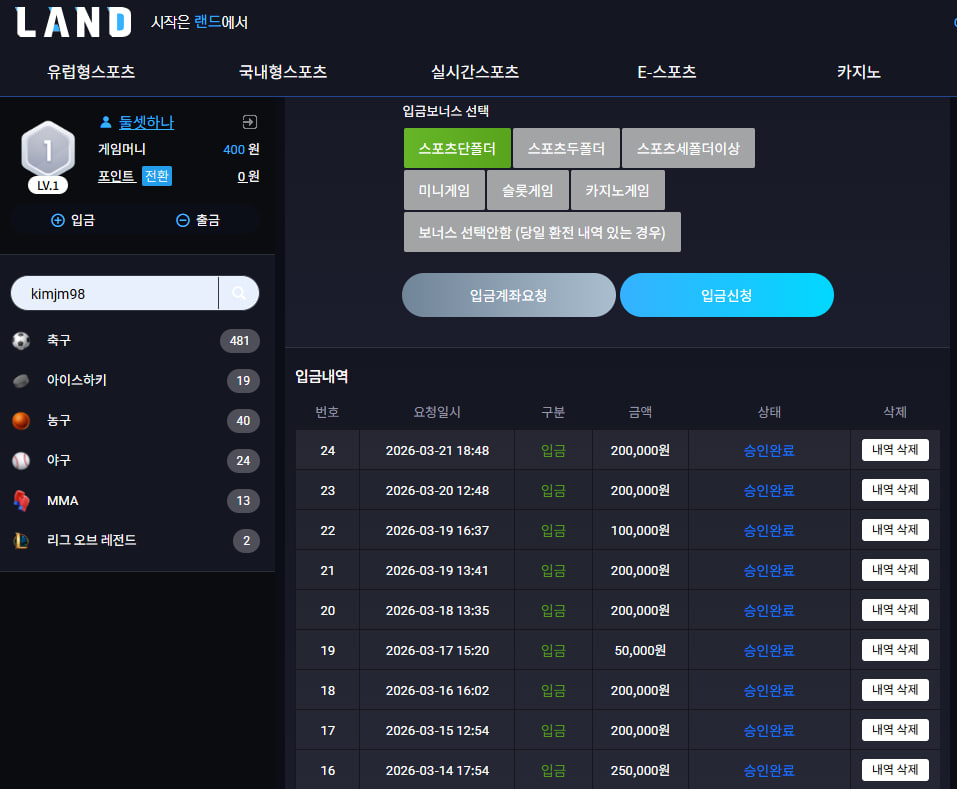Select the 스포츠두폴더 bonus option
Image resolution: width=957 pixels, height=789 pixels.
(x=566, y=148)
